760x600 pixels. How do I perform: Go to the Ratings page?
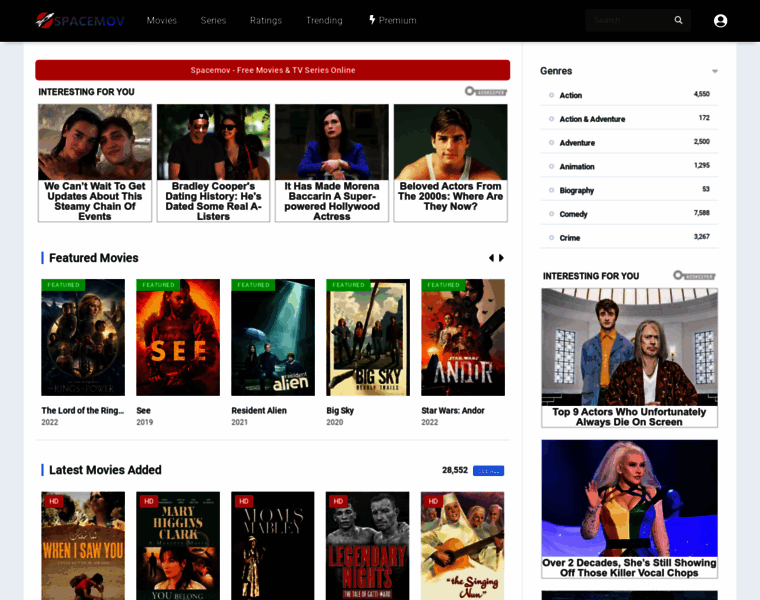coord(266,20)
